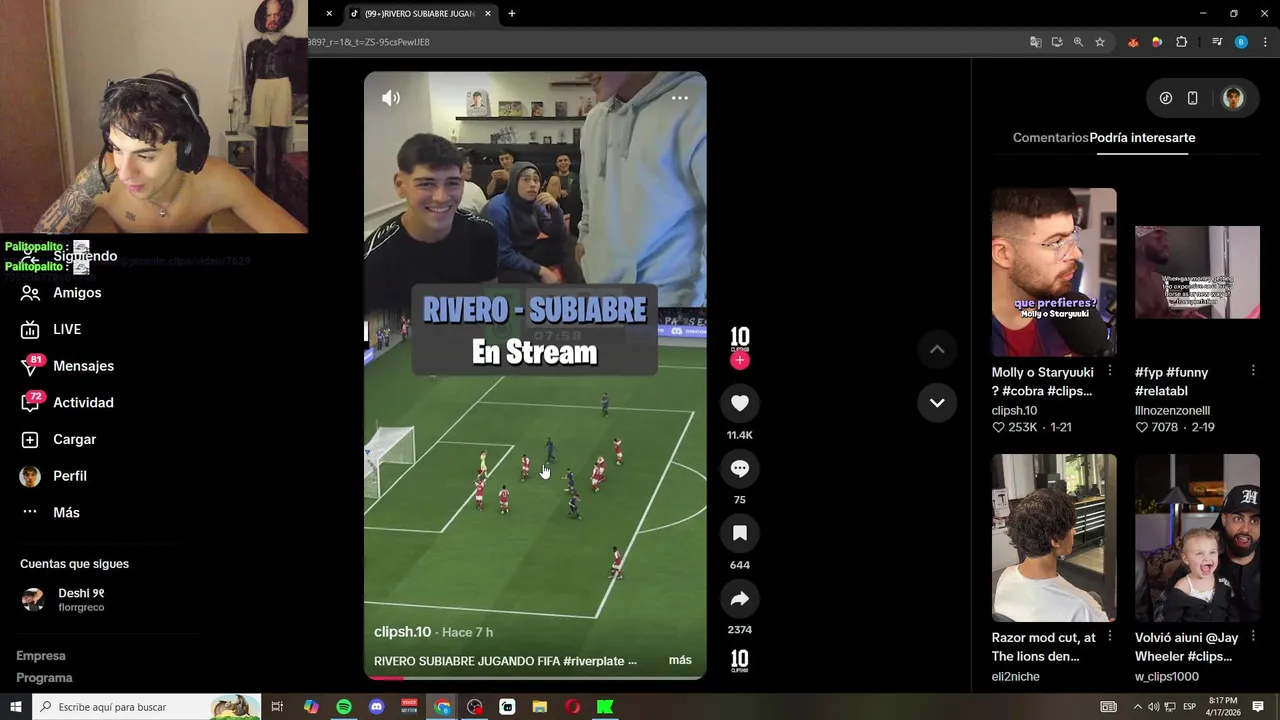Open the "Volvió aiuni" video thumbnail

pos(1197,538)
